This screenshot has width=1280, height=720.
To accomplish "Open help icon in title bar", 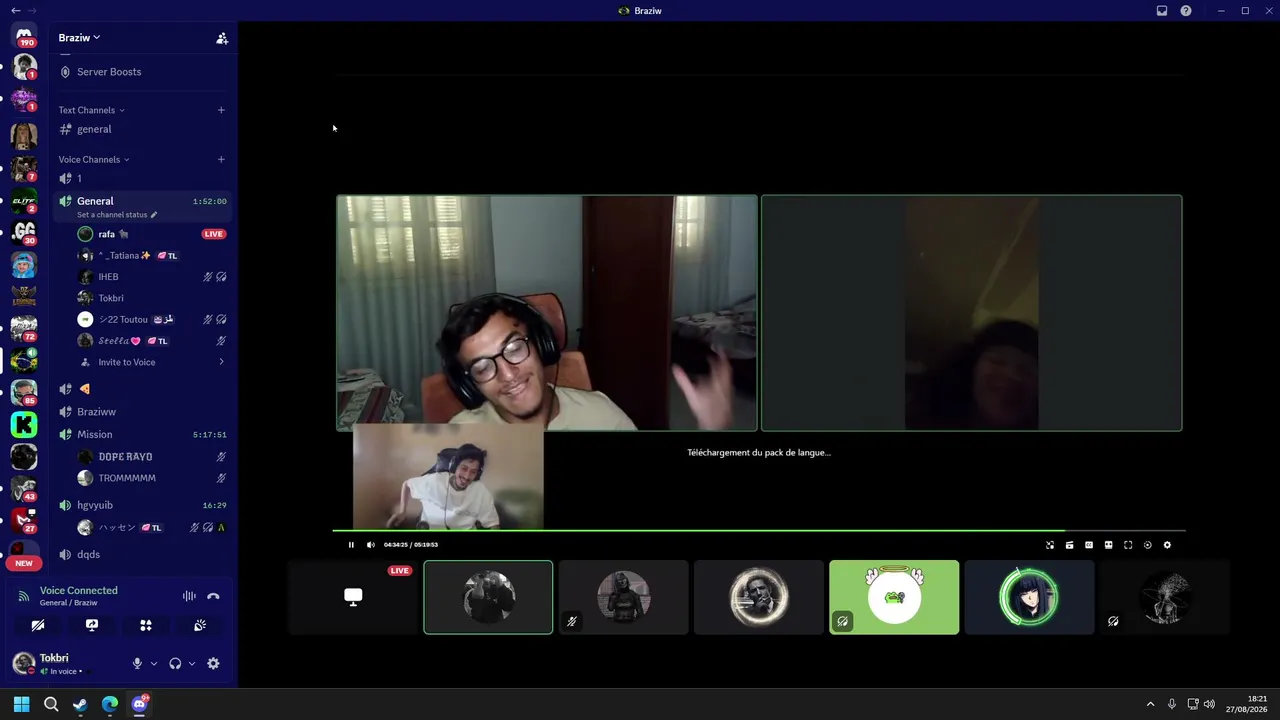I will [1186, 11].
